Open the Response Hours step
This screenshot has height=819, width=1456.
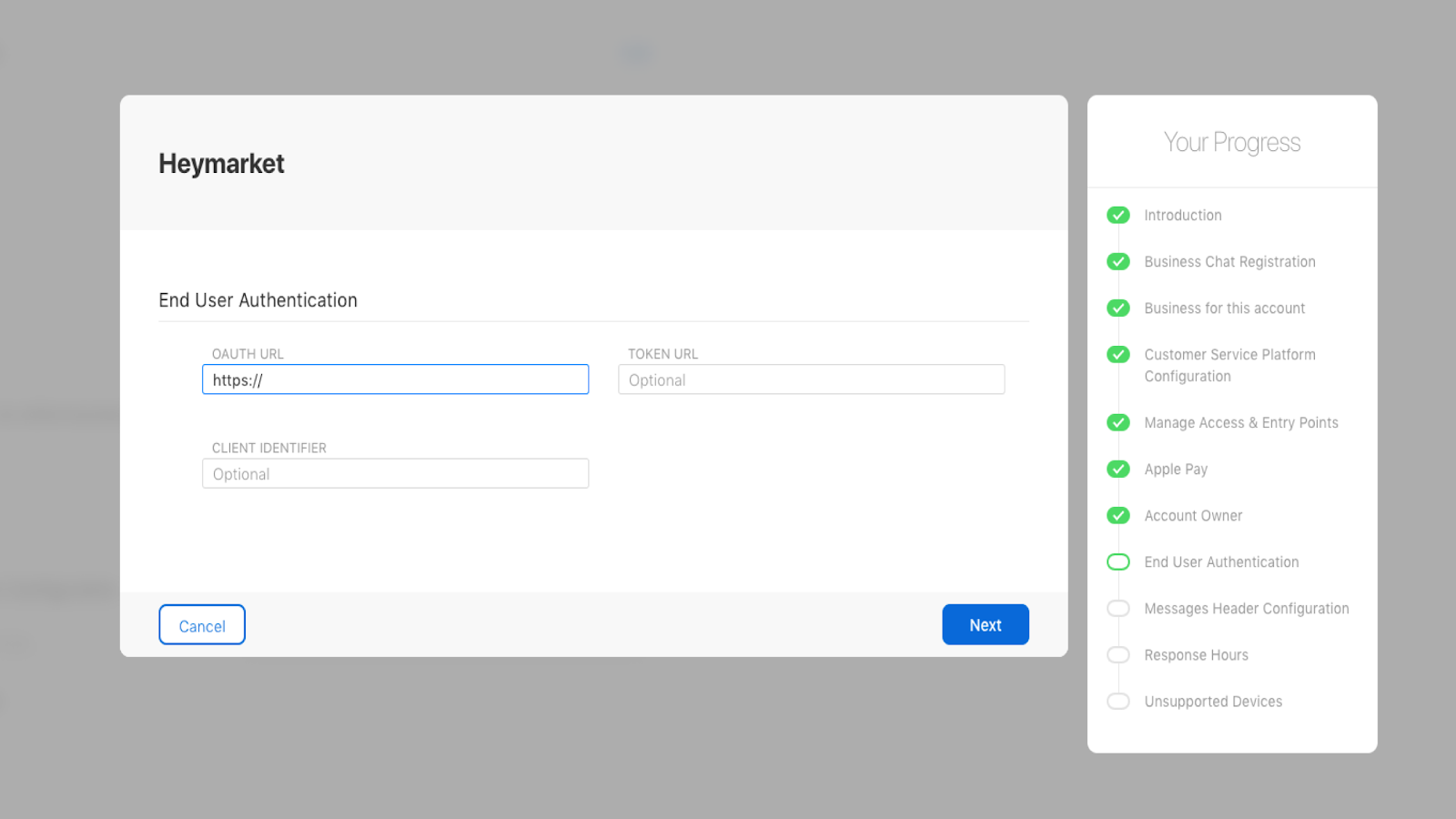click(1196, 654)
